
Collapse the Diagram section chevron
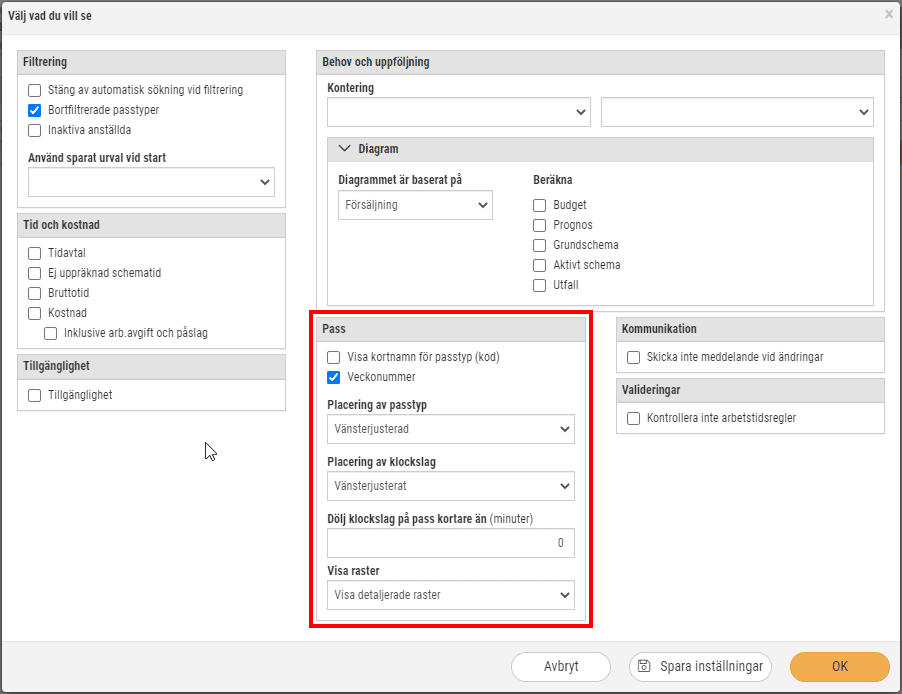(x=345, y=148)
